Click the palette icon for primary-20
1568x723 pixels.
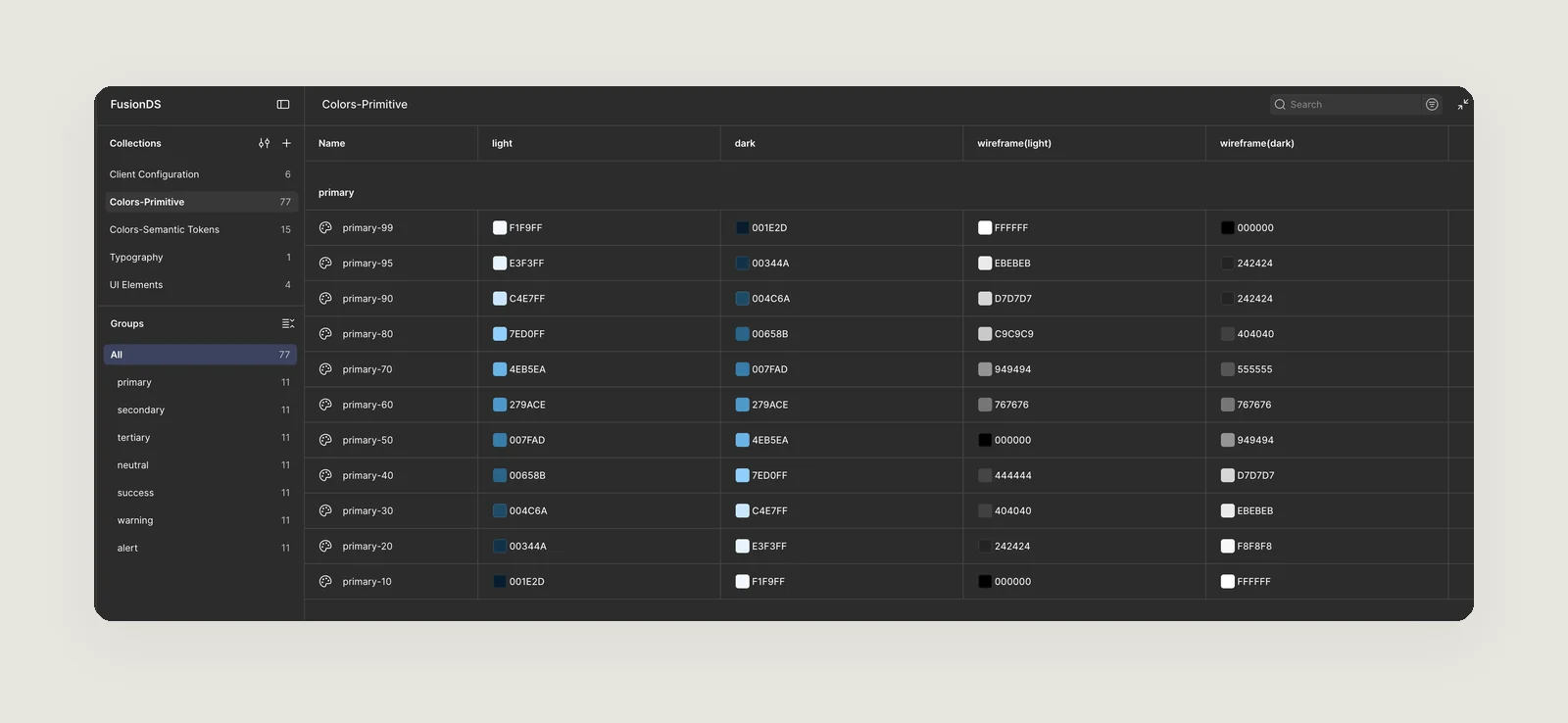click(325, 546)
